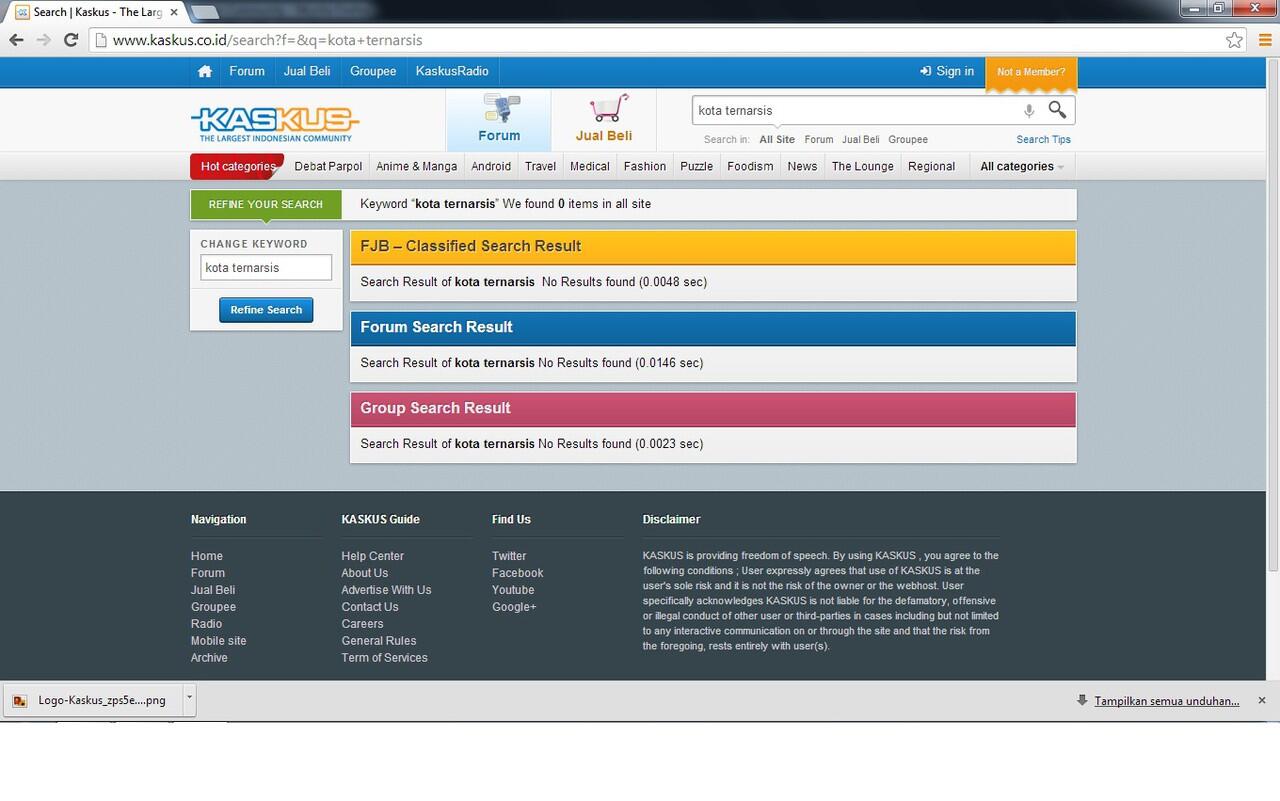Open Medical category
This screenshot has width=1280, height=801.
coord(590,166)
